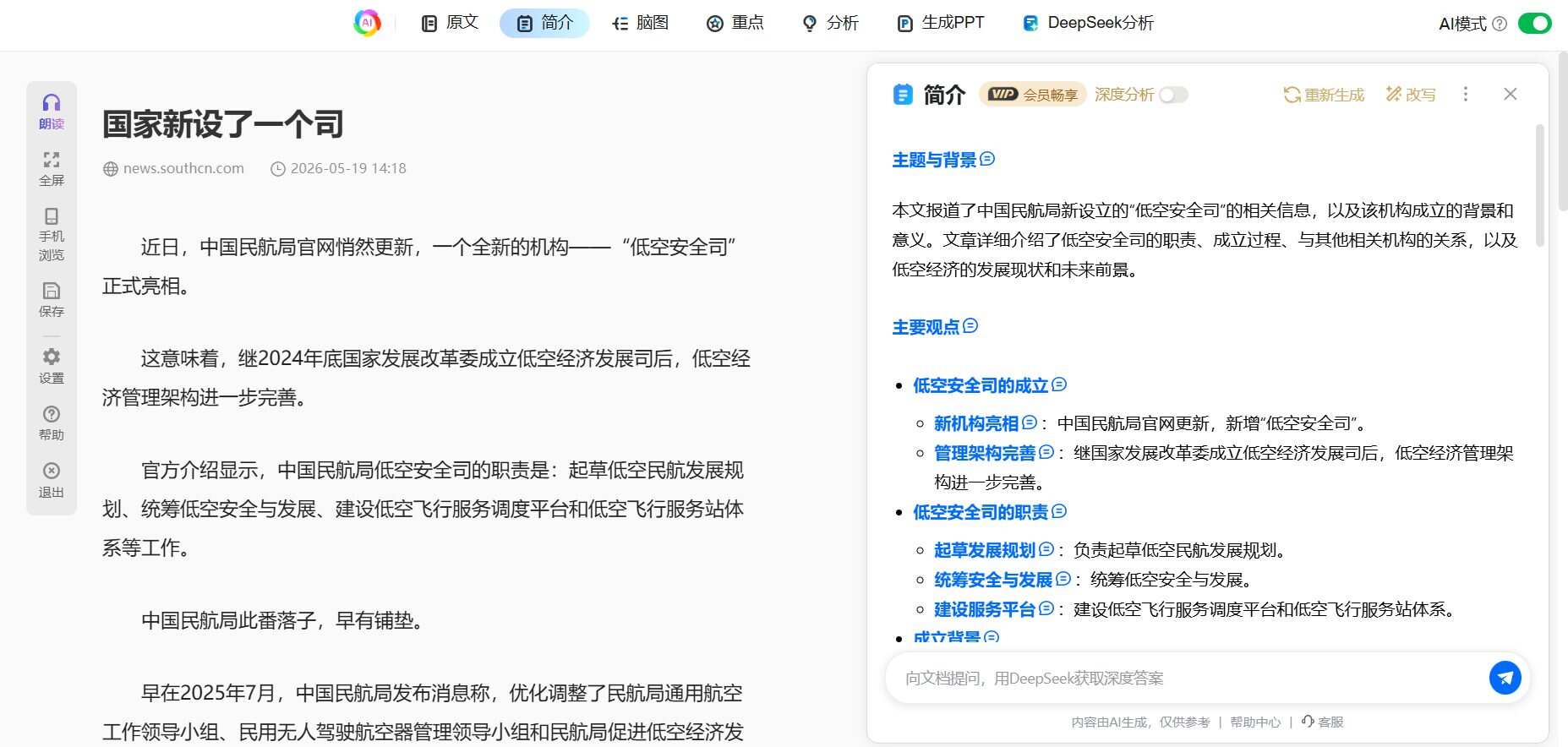Switch to the 分析 tab
Image resolution: width=1568 pixels, height=747 pixels.
click(830, 23)
